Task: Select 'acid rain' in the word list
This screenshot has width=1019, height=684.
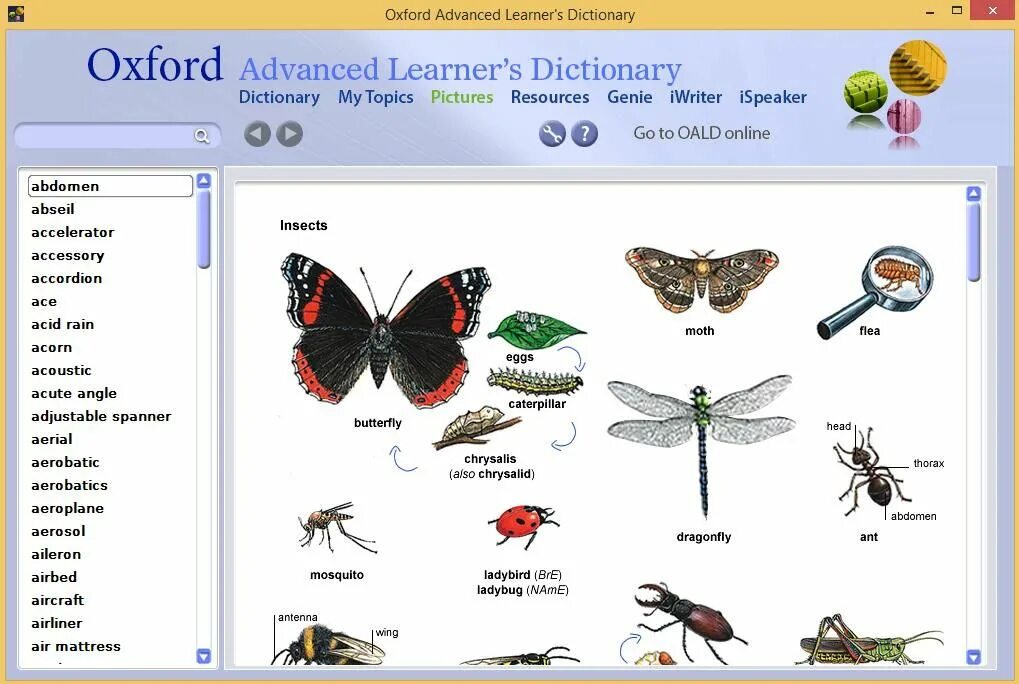Action: tap(62, 324)
